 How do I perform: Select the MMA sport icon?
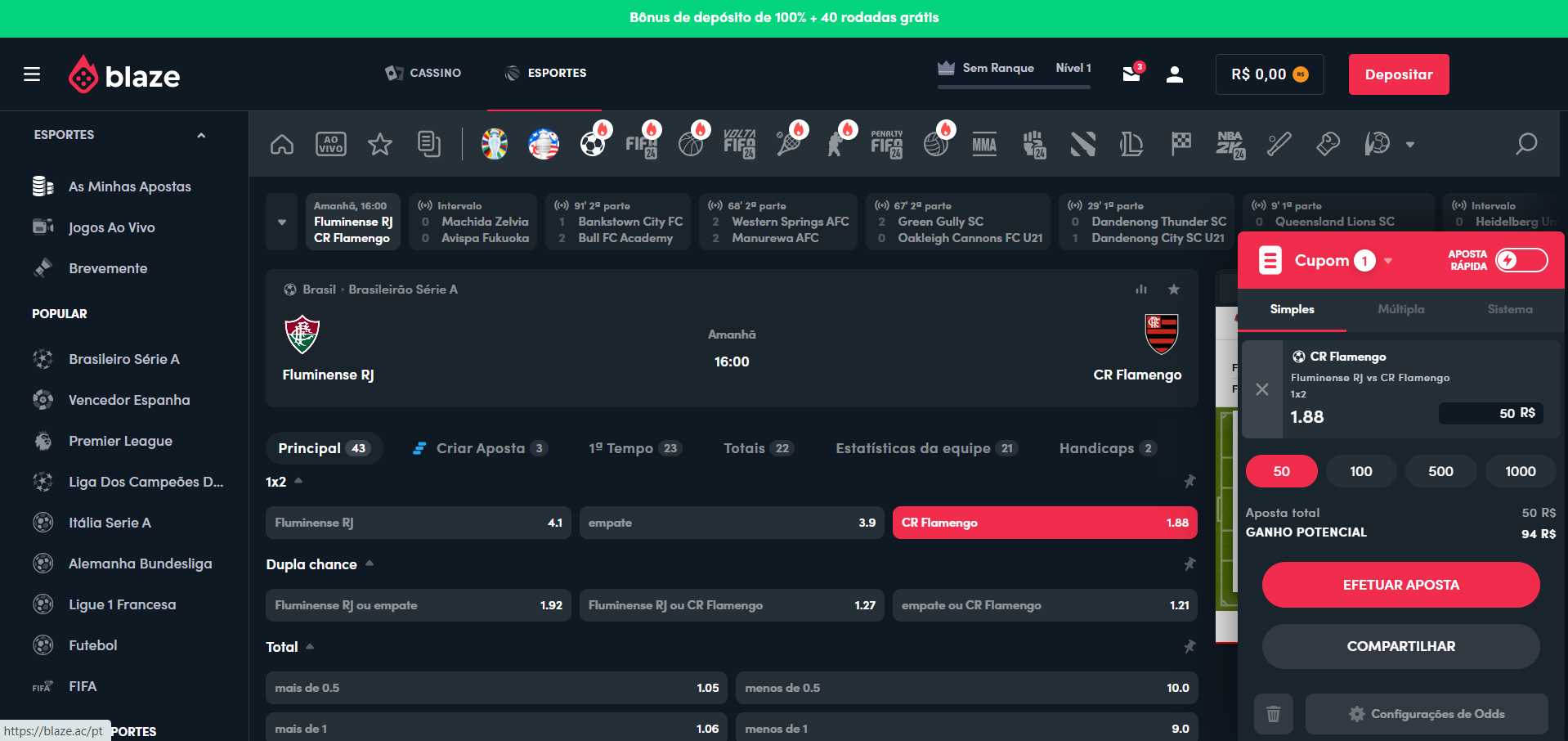coord(984,145)
